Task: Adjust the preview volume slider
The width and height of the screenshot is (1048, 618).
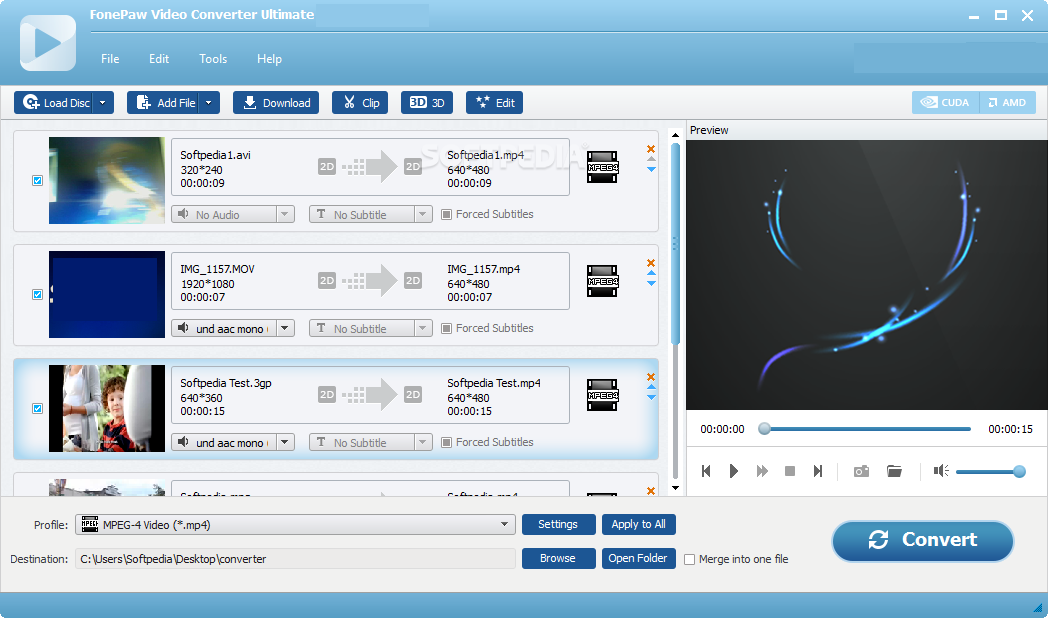Action: point(991,472)
